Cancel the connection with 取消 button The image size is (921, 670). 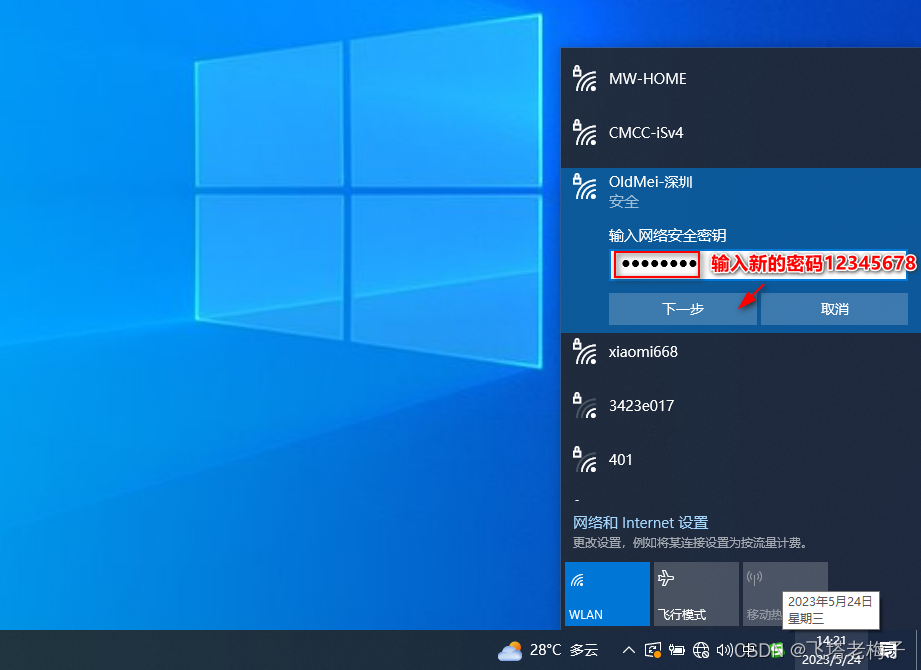point(834,309)
